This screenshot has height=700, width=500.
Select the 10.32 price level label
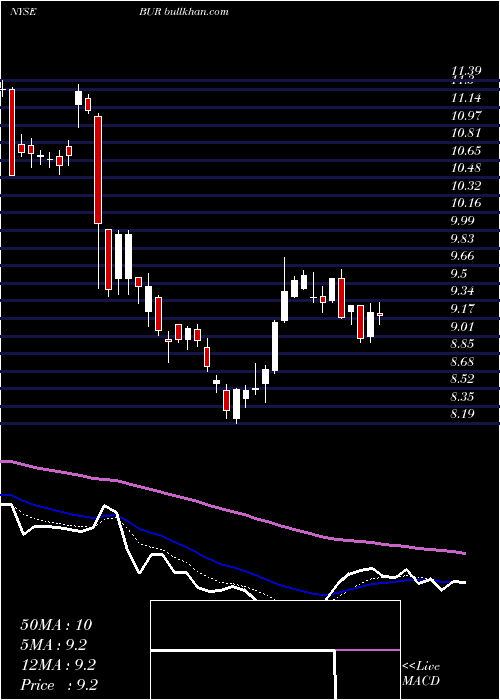click(x=466, y=186)
